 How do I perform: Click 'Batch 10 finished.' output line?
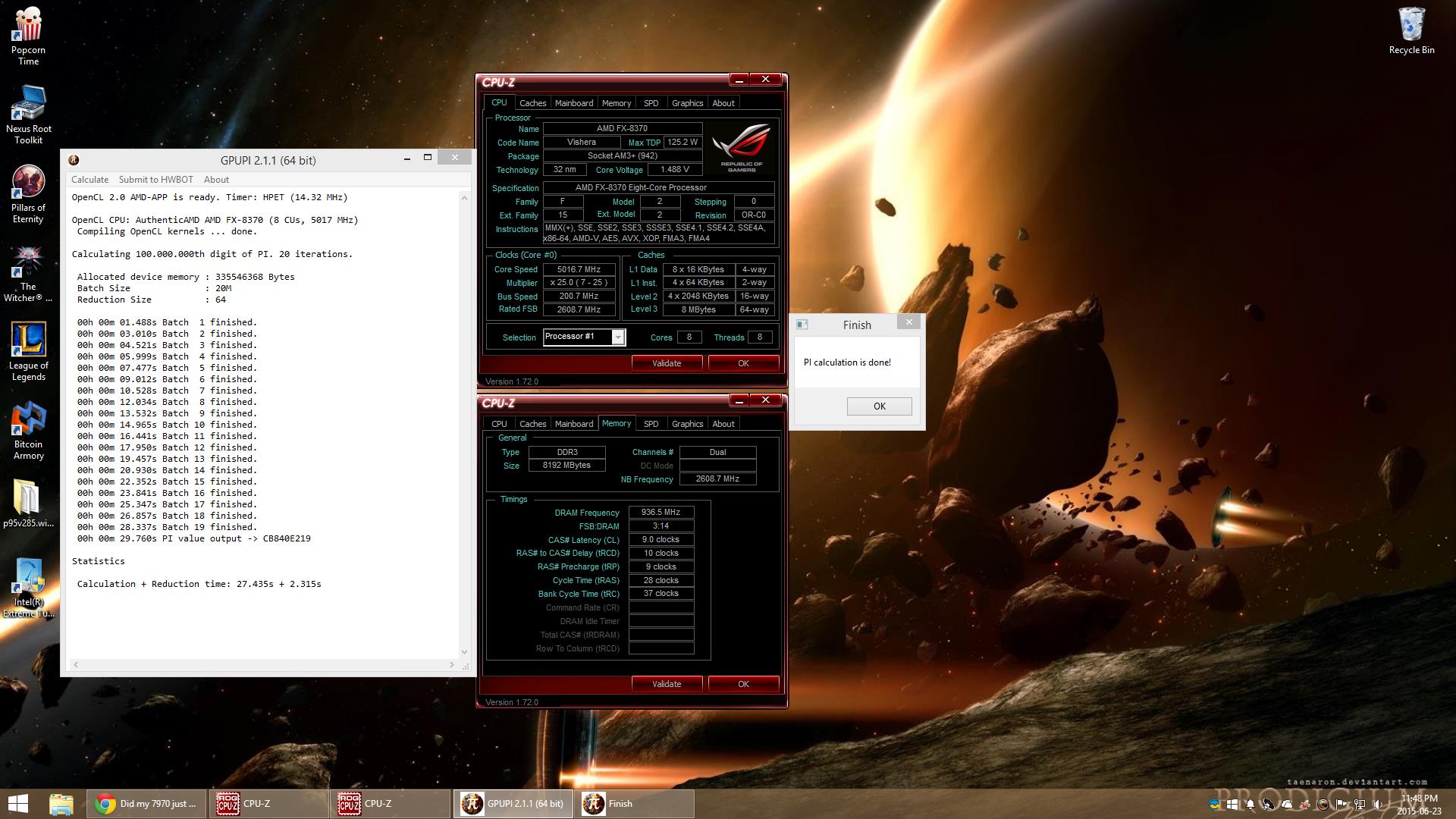click(x=167, y=425)
